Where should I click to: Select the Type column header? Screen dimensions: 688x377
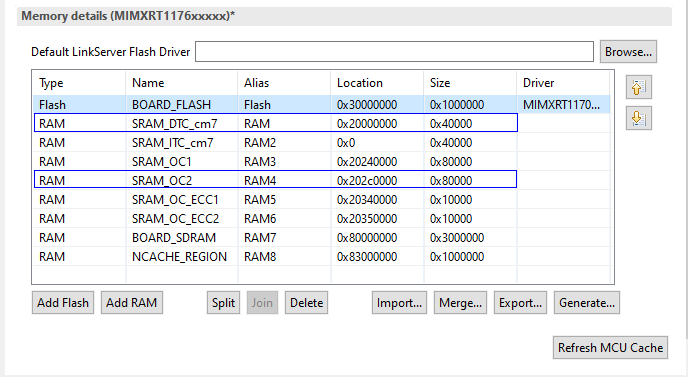pyautogui.click(x=79, y=83)
